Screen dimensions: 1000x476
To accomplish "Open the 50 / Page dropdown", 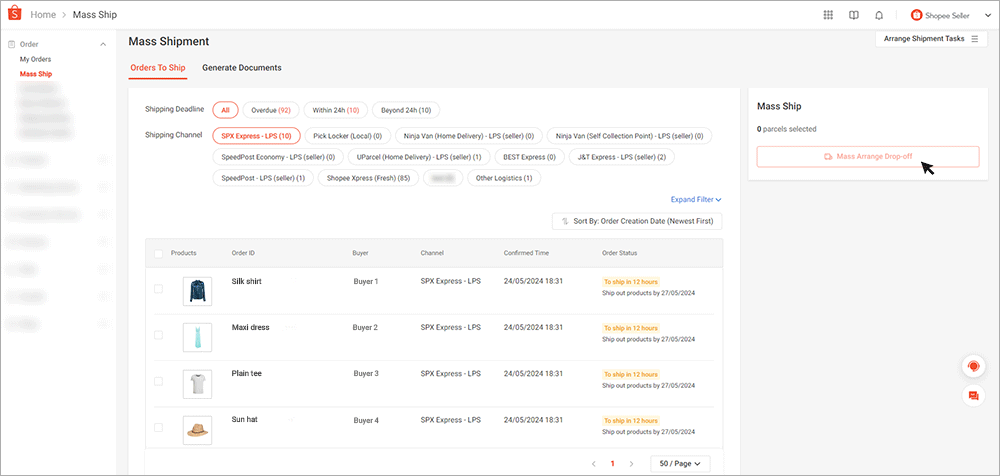I will 680,464.
